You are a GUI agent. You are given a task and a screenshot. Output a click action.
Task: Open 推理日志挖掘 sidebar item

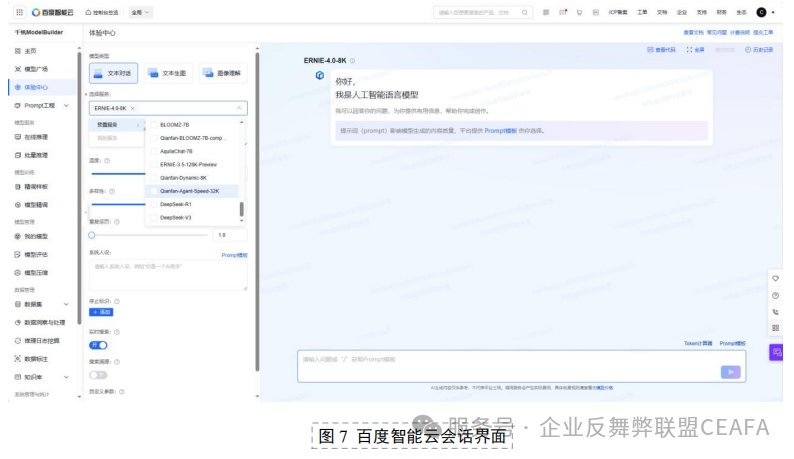click(37, 340)
